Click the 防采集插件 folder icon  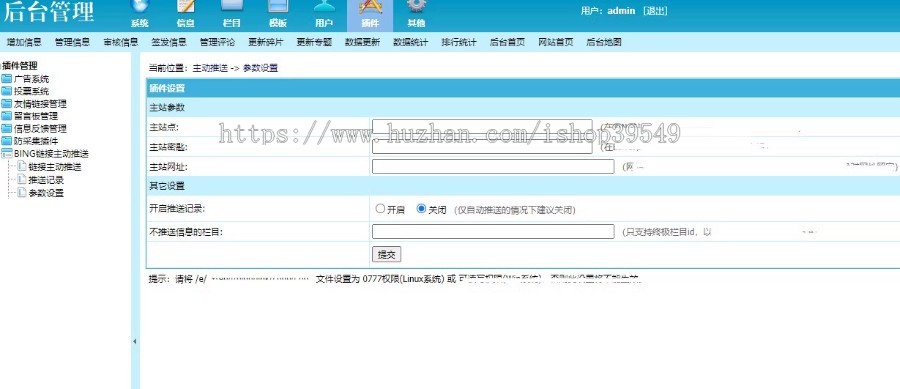coord(6,141)
